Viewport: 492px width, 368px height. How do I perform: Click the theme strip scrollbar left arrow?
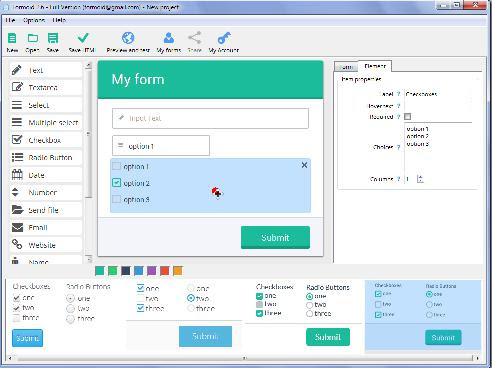10,358
